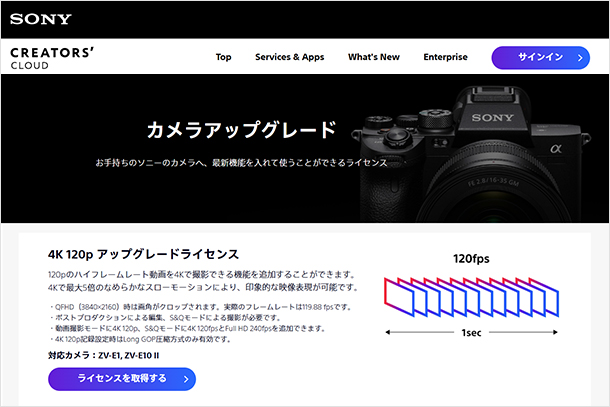Select the Enterprise menu item
Viewport: 610px width, 407px height.
pyautogui.click(x=445, y=57)
